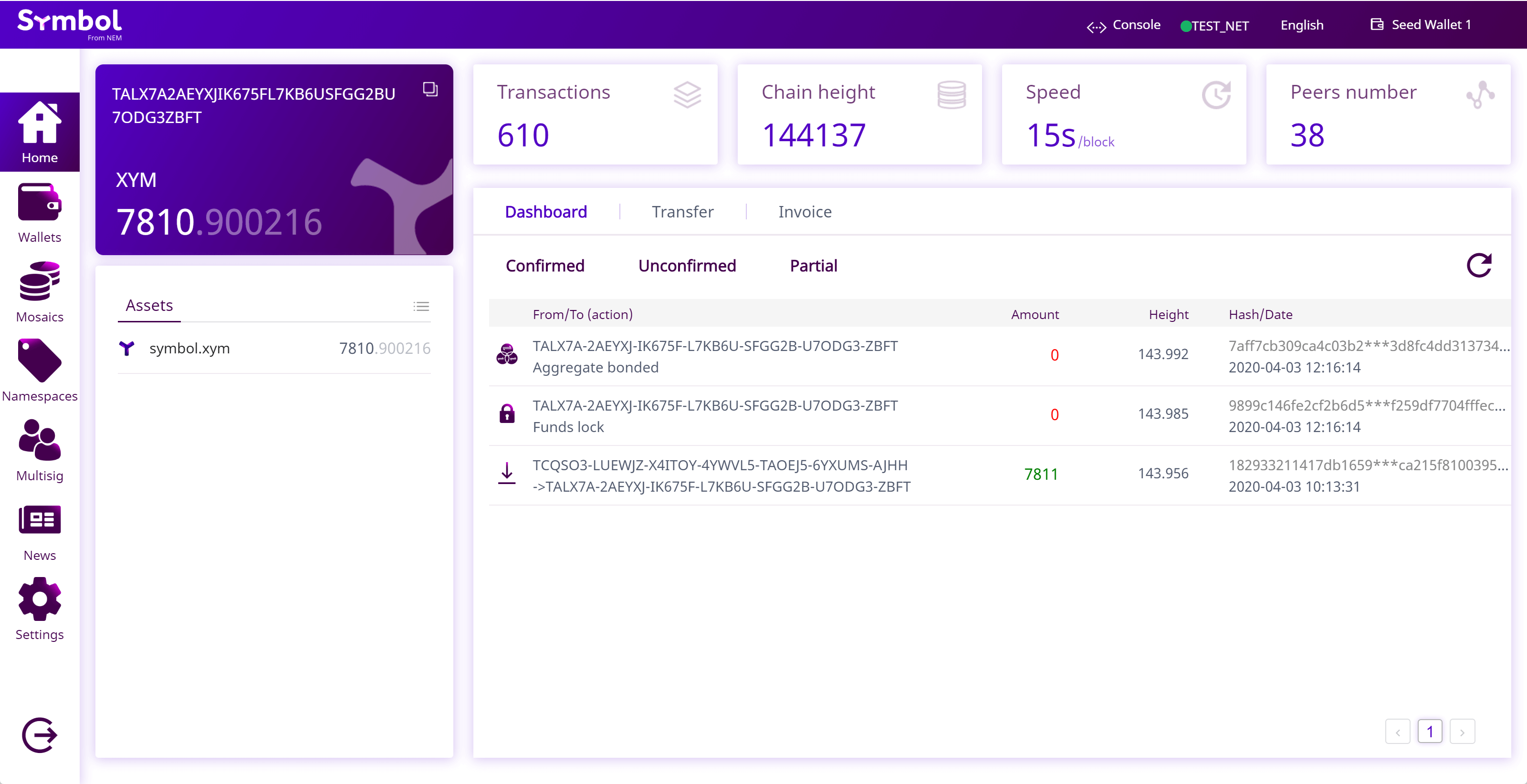The height and width of the screenshot is (784, 1527).
Task: Show Partial transactions
Action: pyautogui.click(x=813, y=266)
